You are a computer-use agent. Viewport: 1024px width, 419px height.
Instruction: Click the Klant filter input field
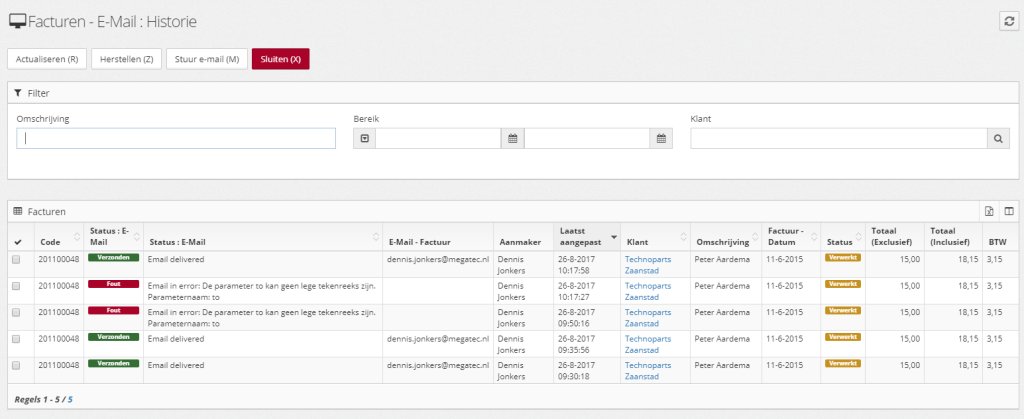(x=839, y=138)
